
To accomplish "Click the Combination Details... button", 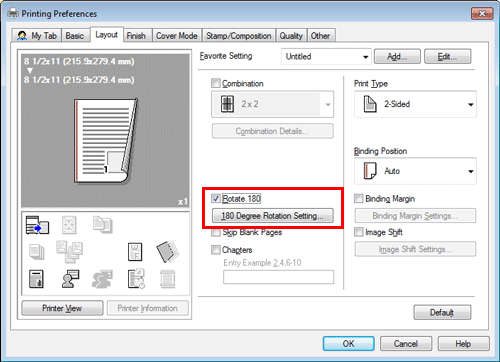I will coord(272,131).
